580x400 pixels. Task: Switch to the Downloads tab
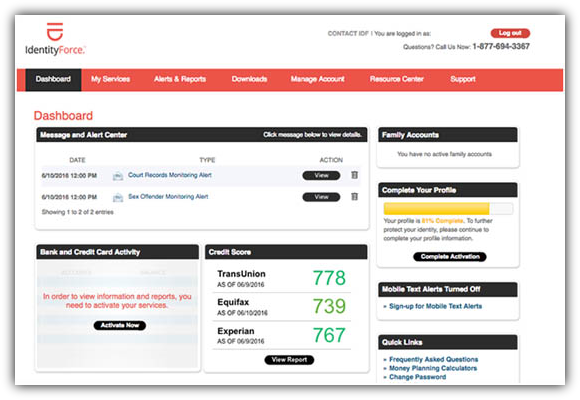249,79
